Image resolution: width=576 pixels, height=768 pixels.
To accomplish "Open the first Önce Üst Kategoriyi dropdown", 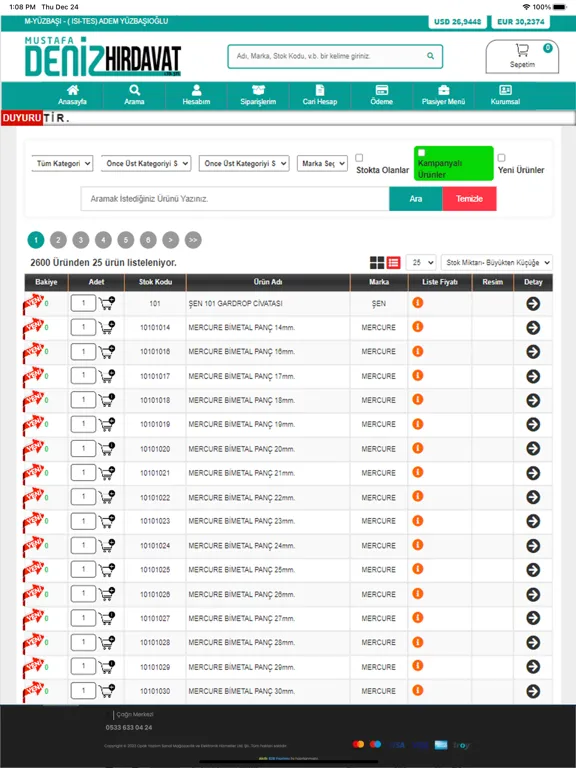I will coord(146,164).
